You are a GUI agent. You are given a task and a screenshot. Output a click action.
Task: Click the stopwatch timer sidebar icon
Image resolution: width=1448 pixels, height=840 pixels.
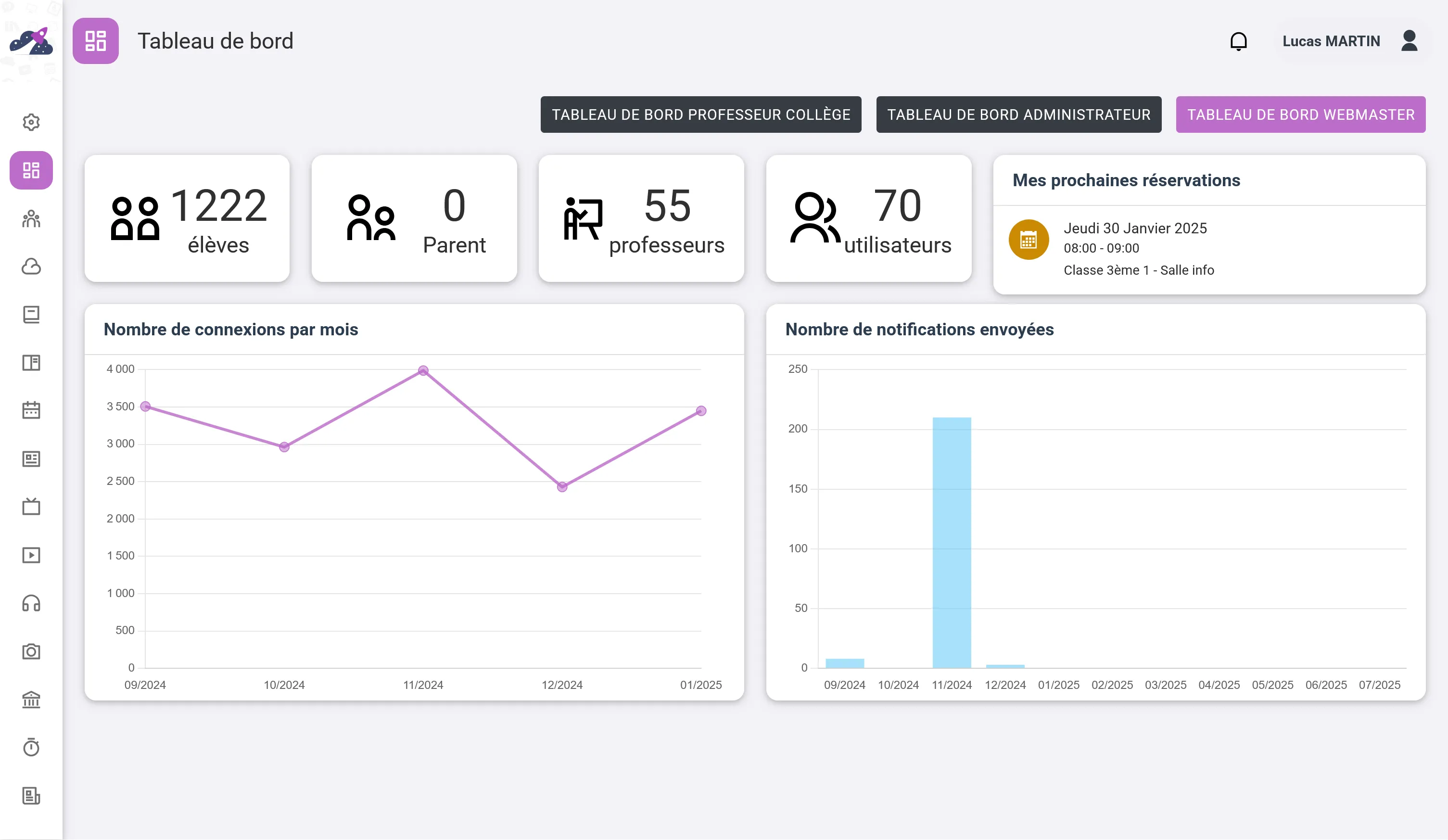(31, 748)
